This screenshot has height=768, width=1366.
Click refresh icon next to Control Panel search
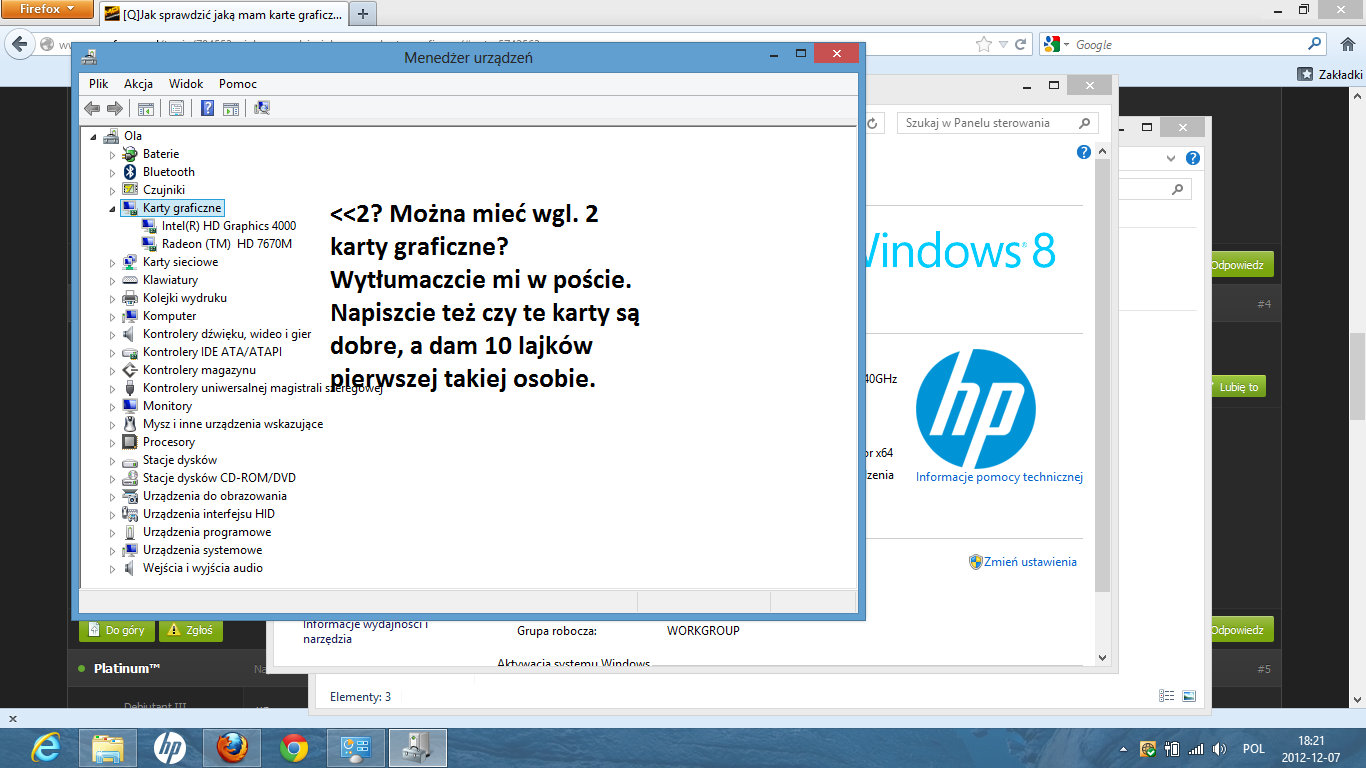point(872,123)
